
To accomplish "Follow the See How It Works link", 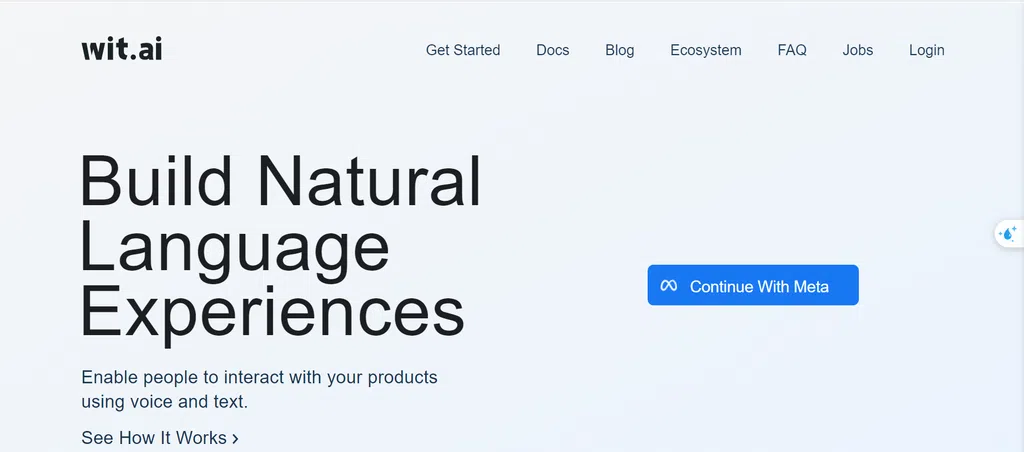I will [160, 438].
